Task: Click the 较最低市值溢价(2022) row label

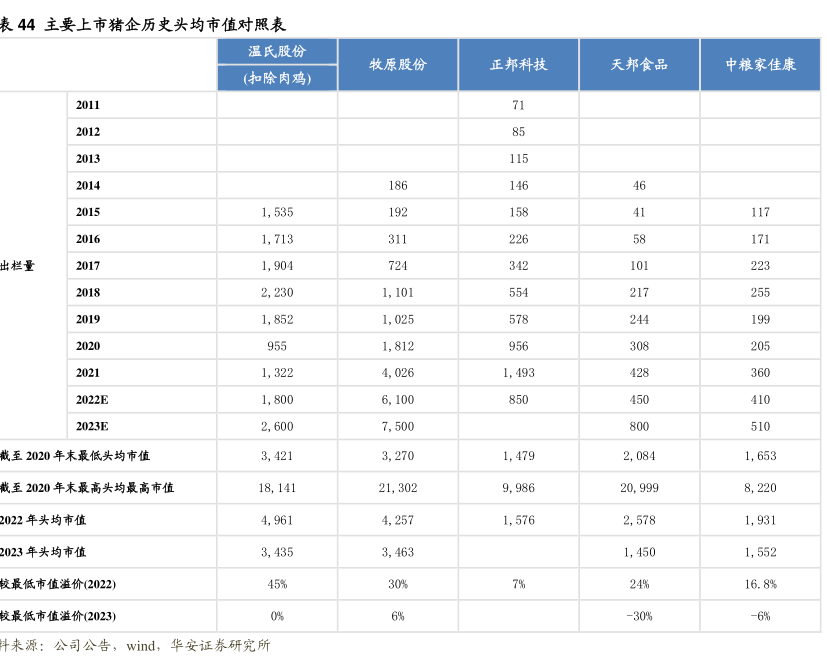Action: (x=58, y=584)
